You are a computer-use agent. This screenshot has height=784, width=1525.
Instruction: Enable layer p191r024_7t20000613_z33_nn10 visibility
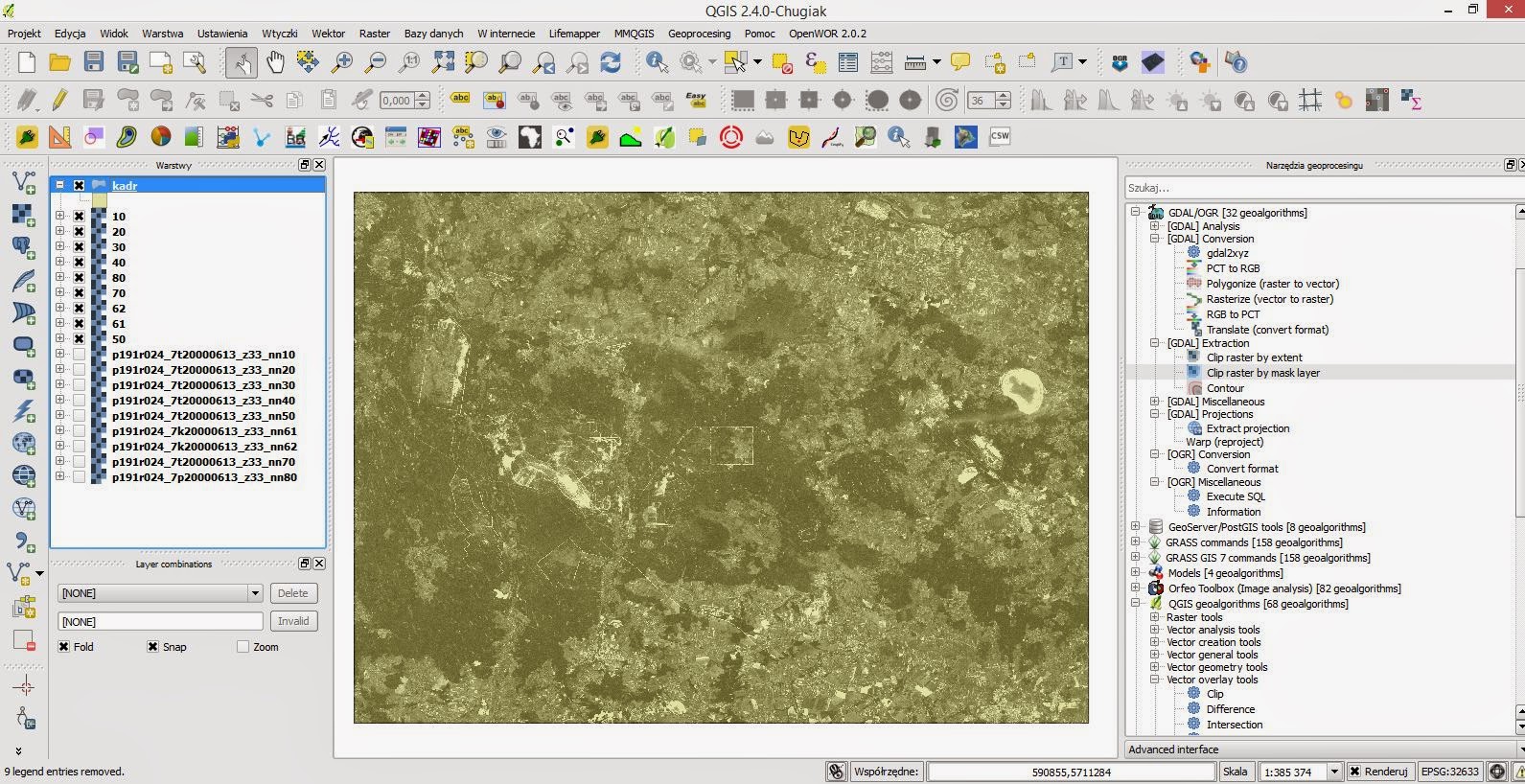coord(80,355)
